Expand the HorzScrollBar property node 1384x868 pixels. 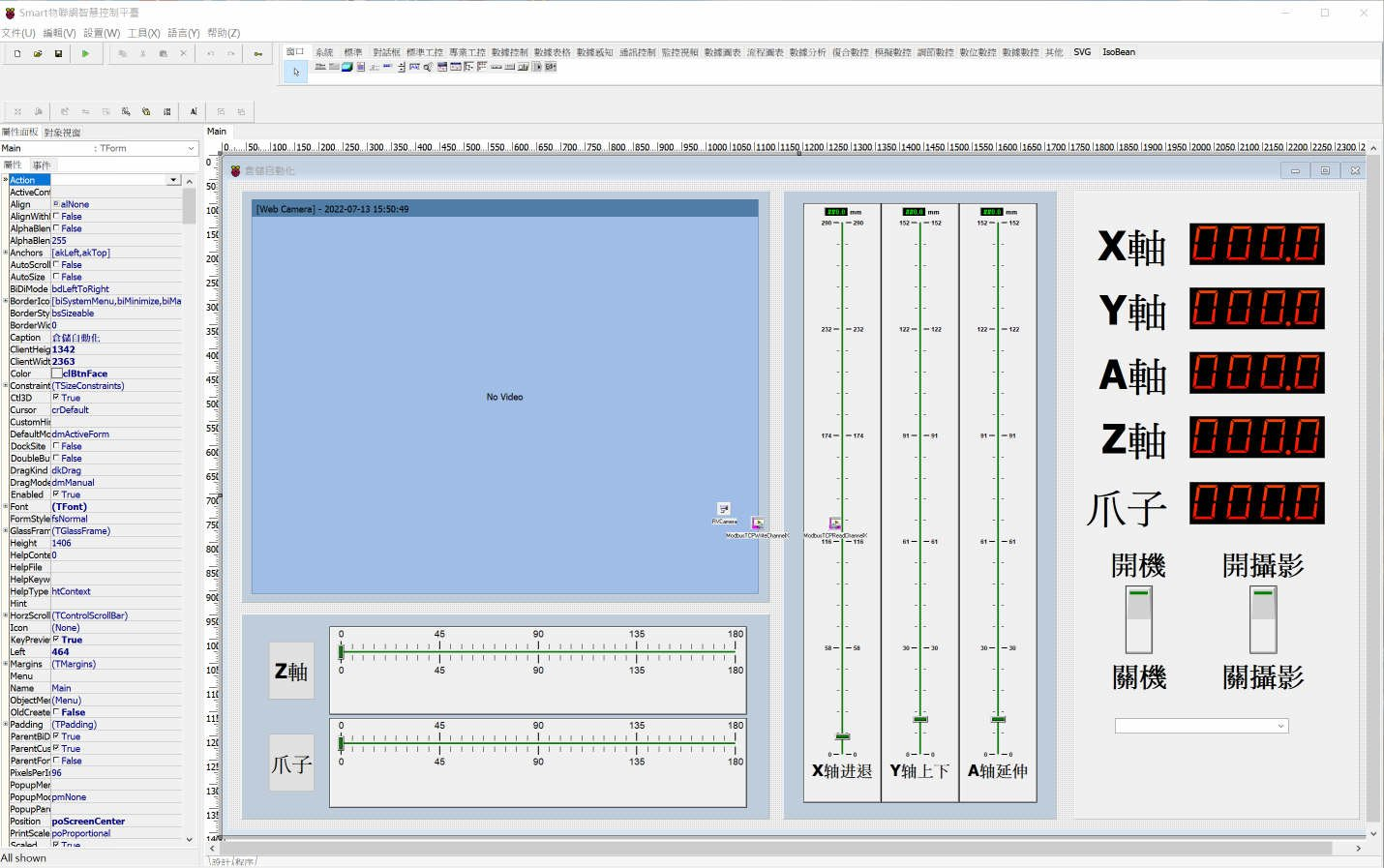tap(6, 615)
